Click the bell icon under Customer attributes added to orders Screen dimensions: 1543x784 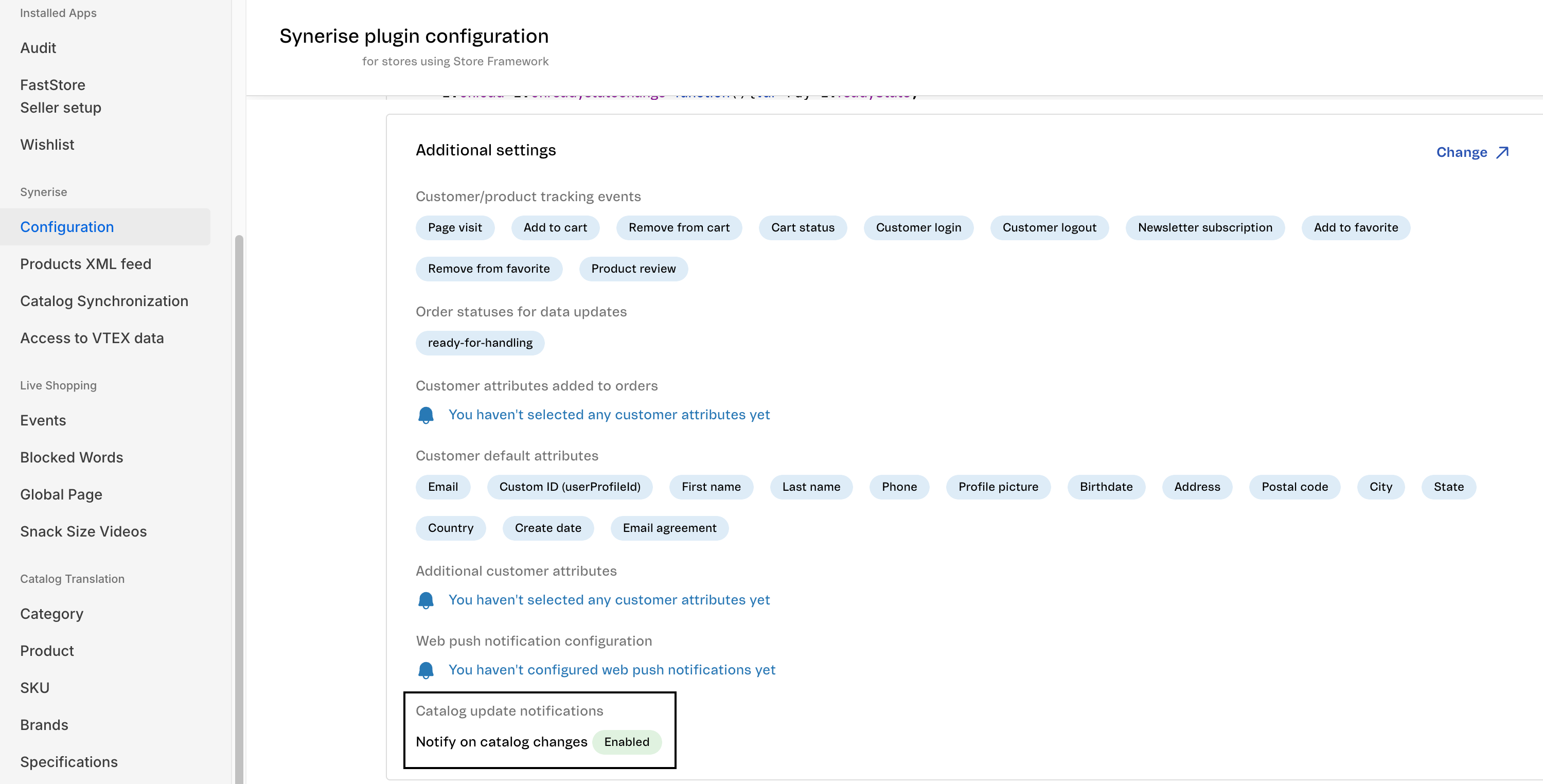(426, 415)
